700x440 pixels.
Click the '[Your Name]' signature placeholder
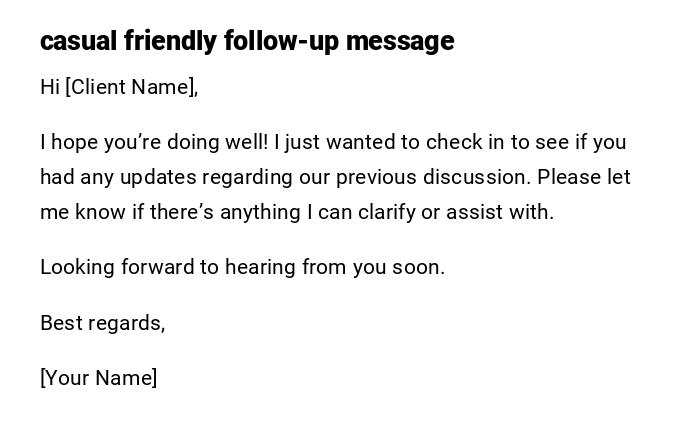tap(98, 378)
